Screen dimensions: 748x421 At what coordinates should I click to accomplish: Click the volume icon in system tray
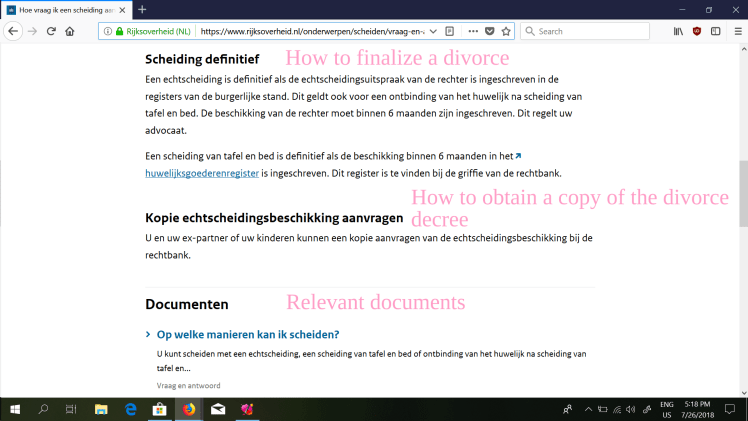click(631, 409)
